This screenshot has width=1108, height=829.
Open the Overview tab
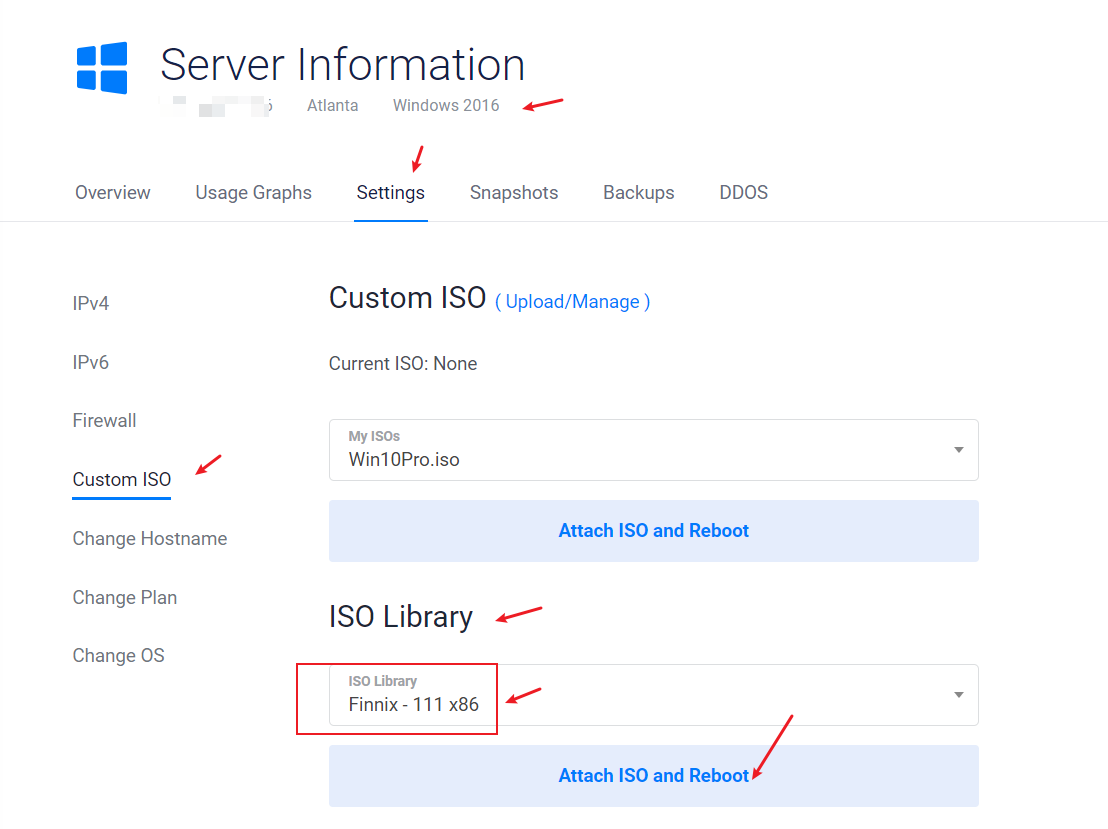tap(113, 193)
